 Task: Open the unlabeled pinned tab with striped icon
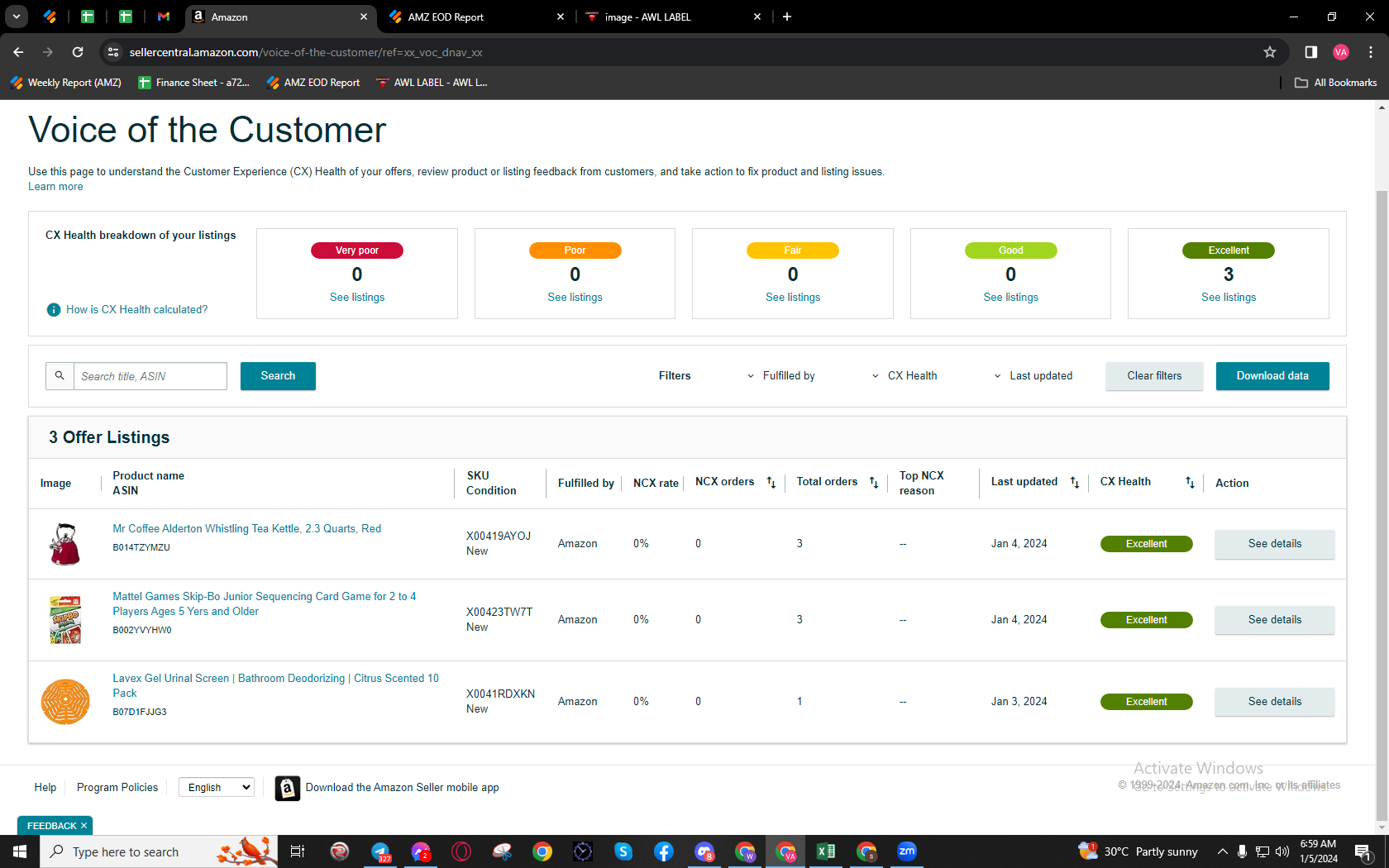pos(50,17)
